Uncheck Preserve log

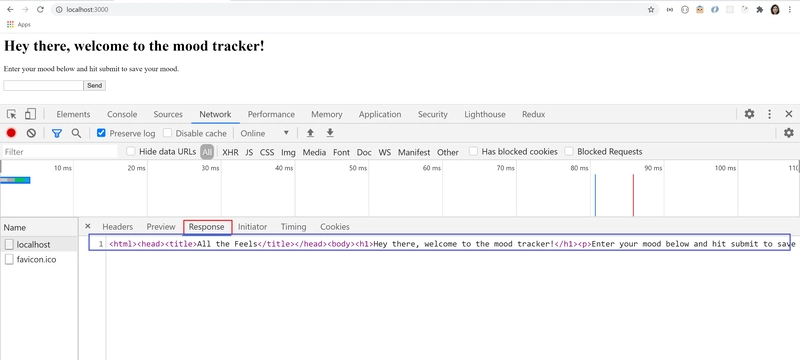point(101,133)
